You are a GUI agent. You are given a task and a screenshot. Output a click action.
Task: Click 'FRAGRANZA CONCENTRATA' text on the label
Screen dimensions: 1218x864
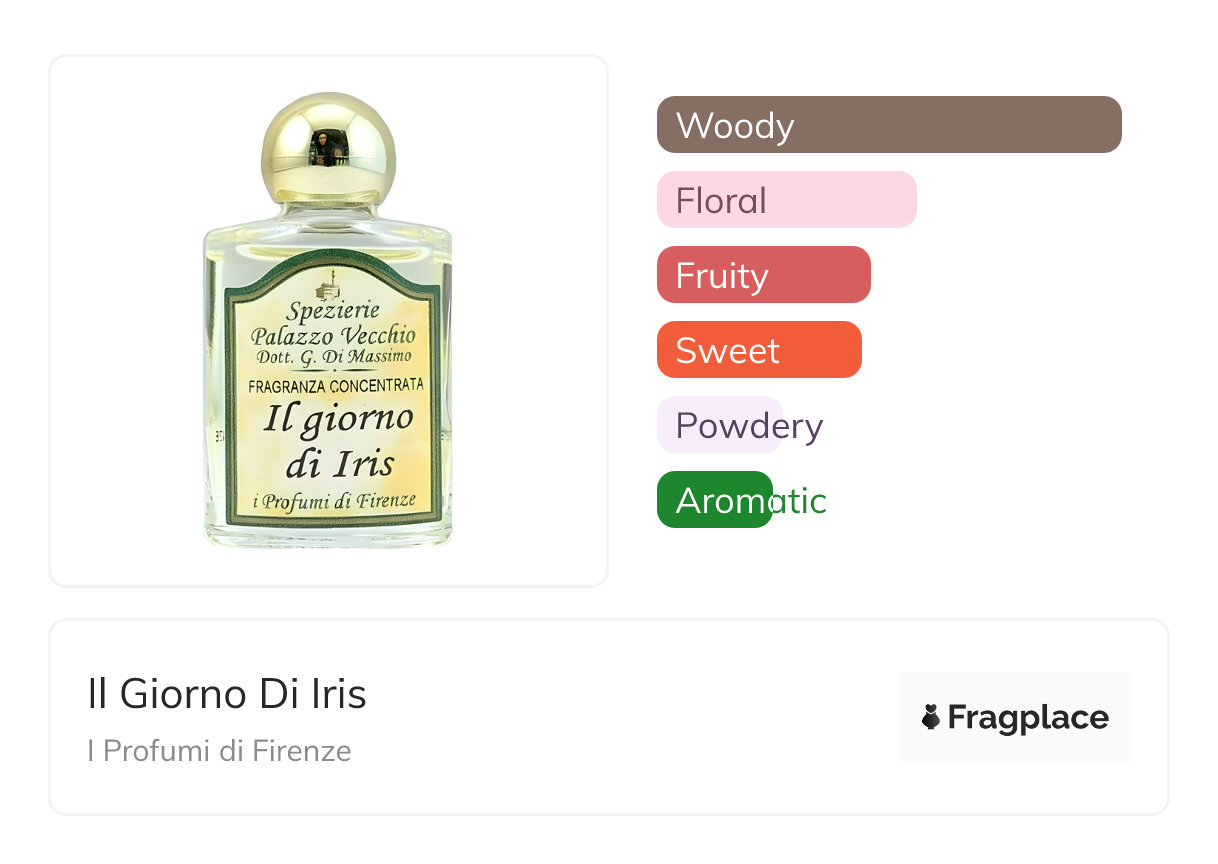coord(336,385)
